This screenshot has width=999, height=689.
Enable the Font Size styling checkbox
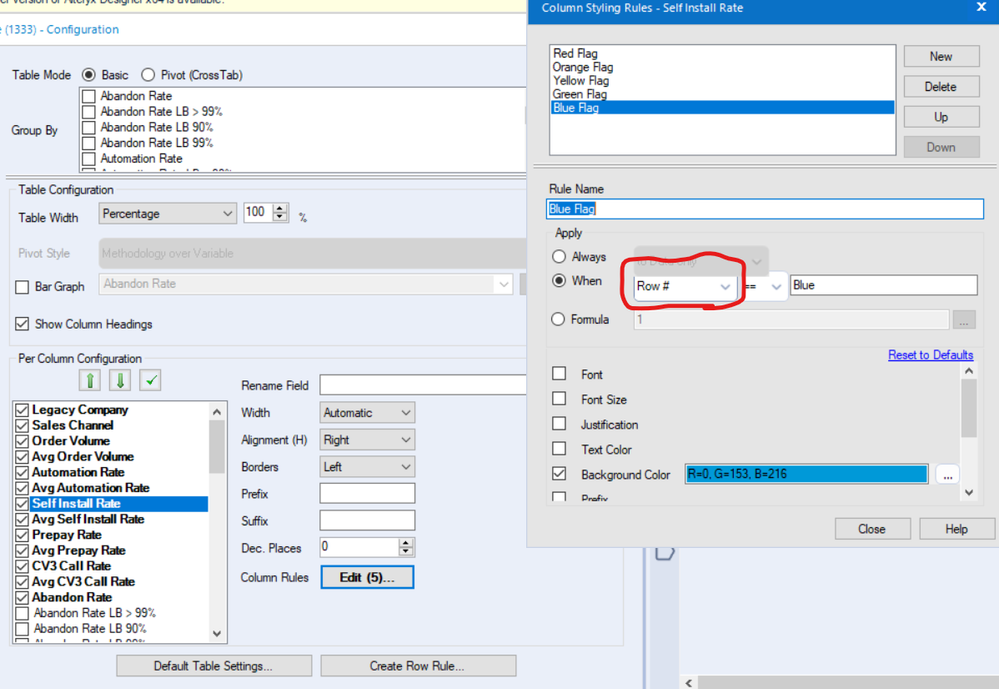pos(559,398)
